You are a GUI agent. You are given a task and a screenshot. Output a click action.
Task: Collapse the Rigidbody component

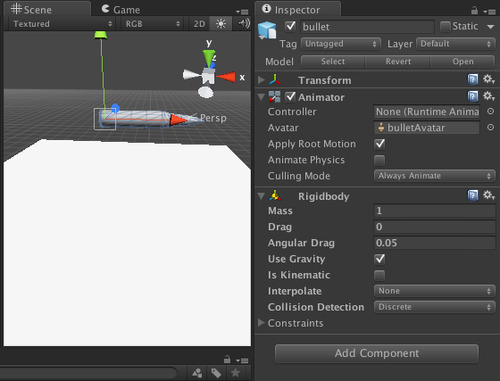261,196
